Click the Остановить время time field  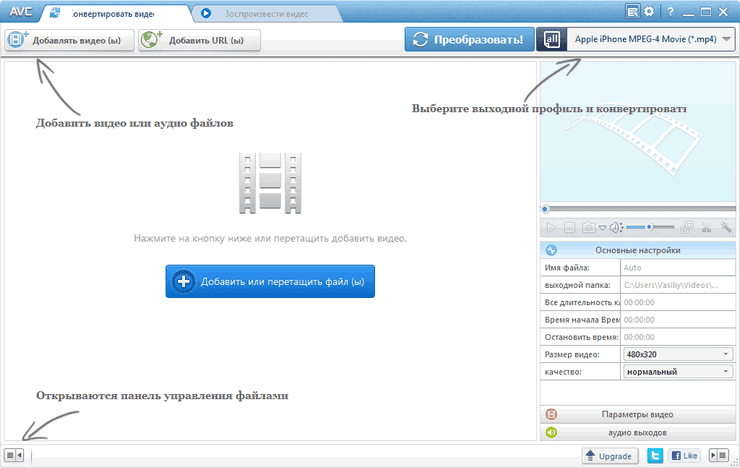678,337
